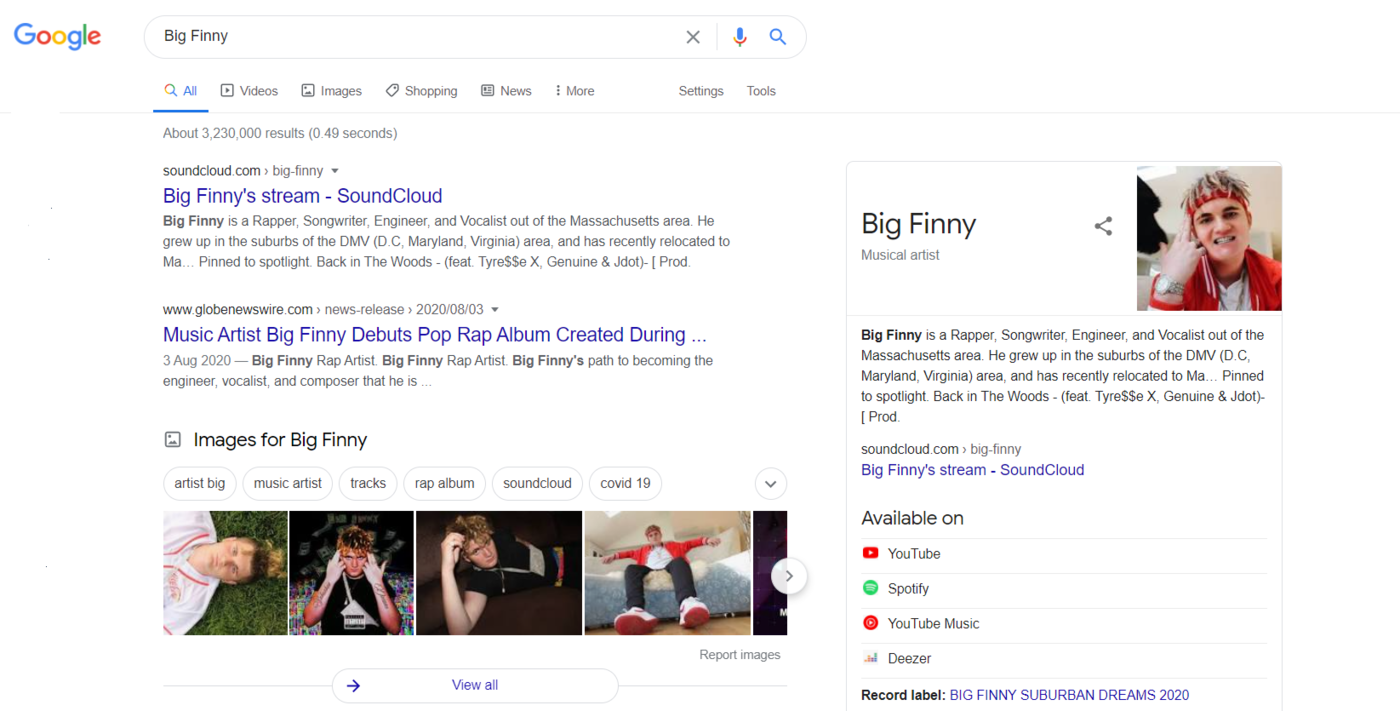The height and width of the screenshot is (711, 1400).
Task: Open the Music Artist Big Finny Debuts article
Action: (x=435, y=335)
